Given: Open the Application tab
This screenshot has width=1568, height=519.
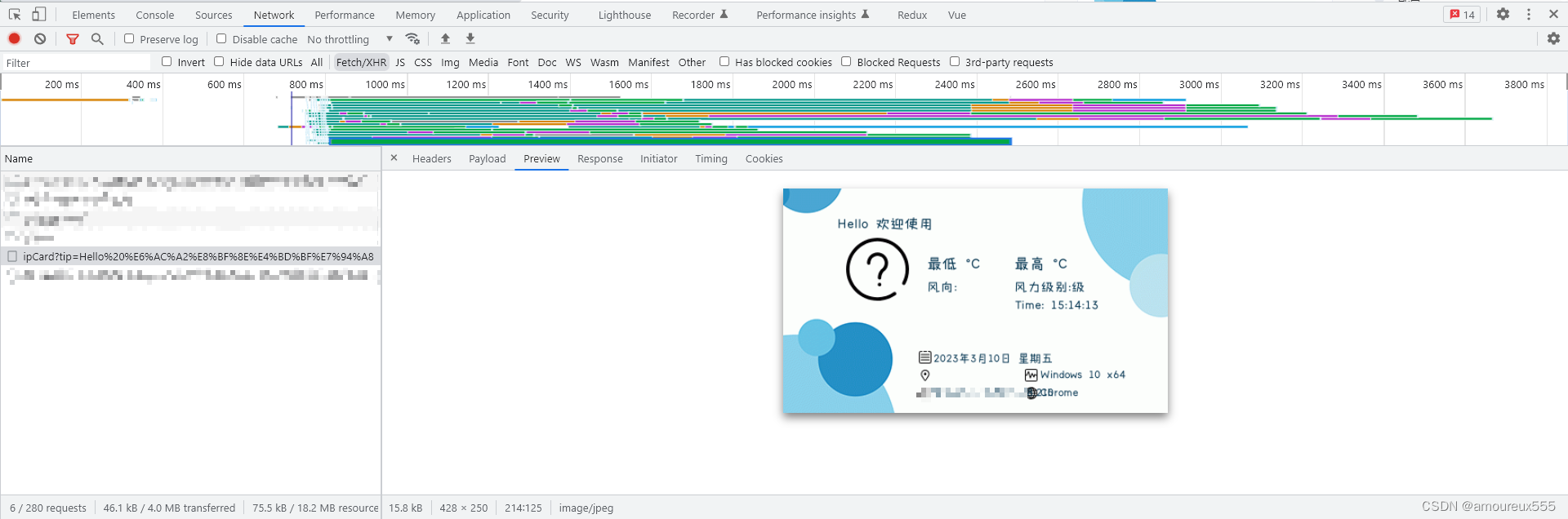Looking at the screenshot, I should pyautogui.click(x=483, y=15).
